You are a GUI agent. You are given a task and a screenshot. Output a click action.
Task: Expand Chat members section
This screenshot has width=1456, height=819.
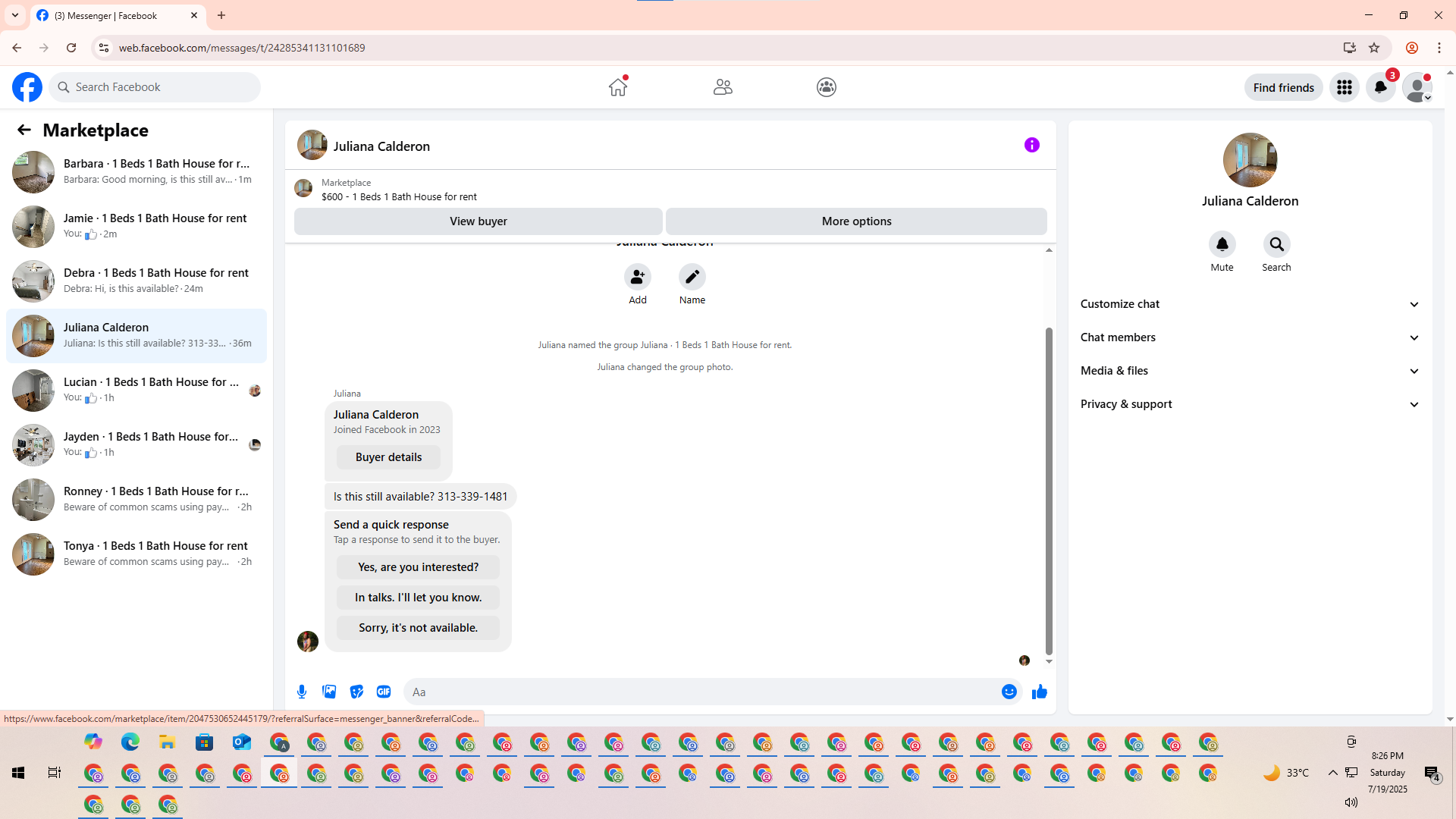coord(1249,337)
